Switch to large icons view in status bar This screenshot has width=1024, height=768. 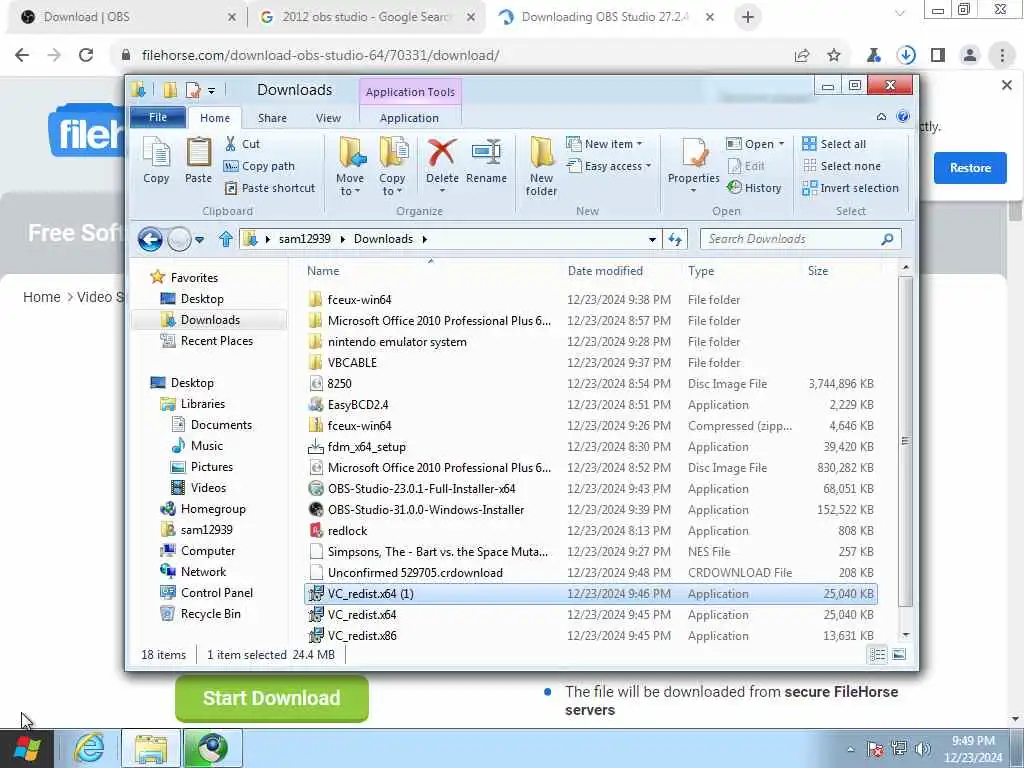[x=899, y=654]
